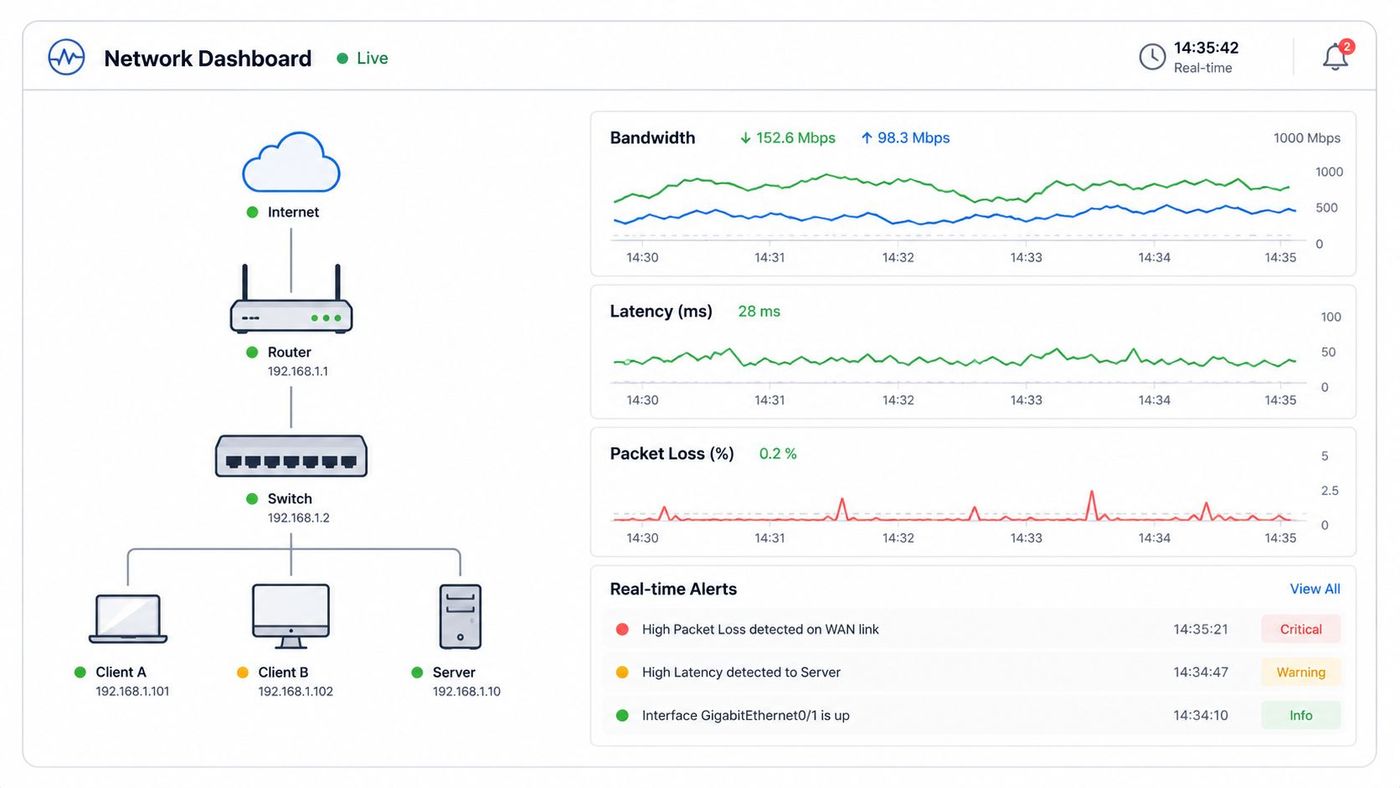Open the High Latency detected to Server alert
The width and height of the screenshot is (1400, 788).
974,672
